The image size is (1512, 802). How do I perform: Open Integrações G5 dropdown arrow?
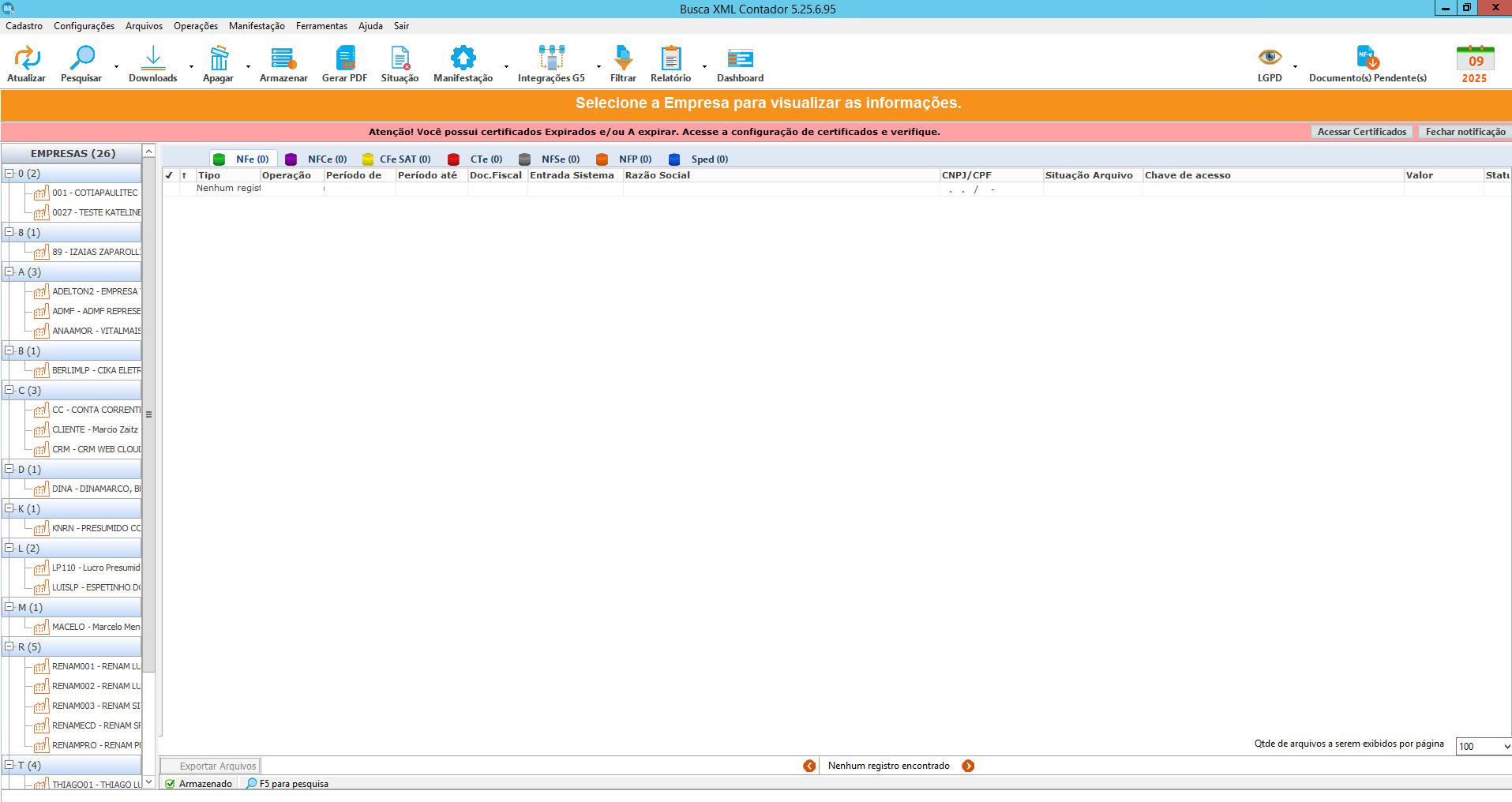point(598,66)
